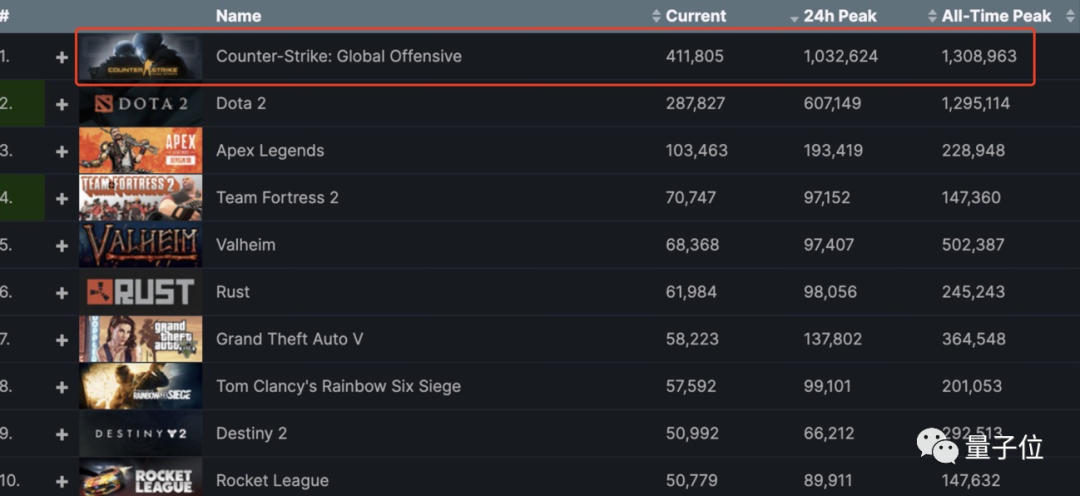Screen dimensions: 1080x496
Task: Open the Counter-Strike banner thumbnail
Action: 141,56
